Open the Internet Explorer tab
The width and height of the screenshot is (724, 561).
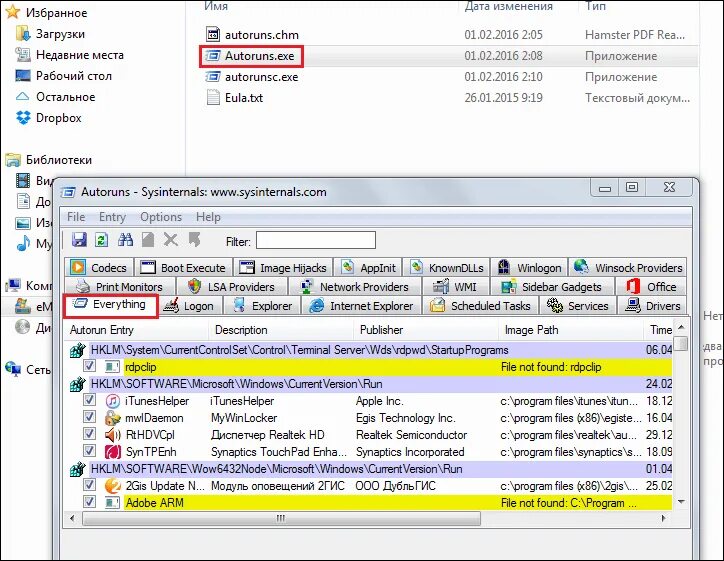(x=362, y=306)
